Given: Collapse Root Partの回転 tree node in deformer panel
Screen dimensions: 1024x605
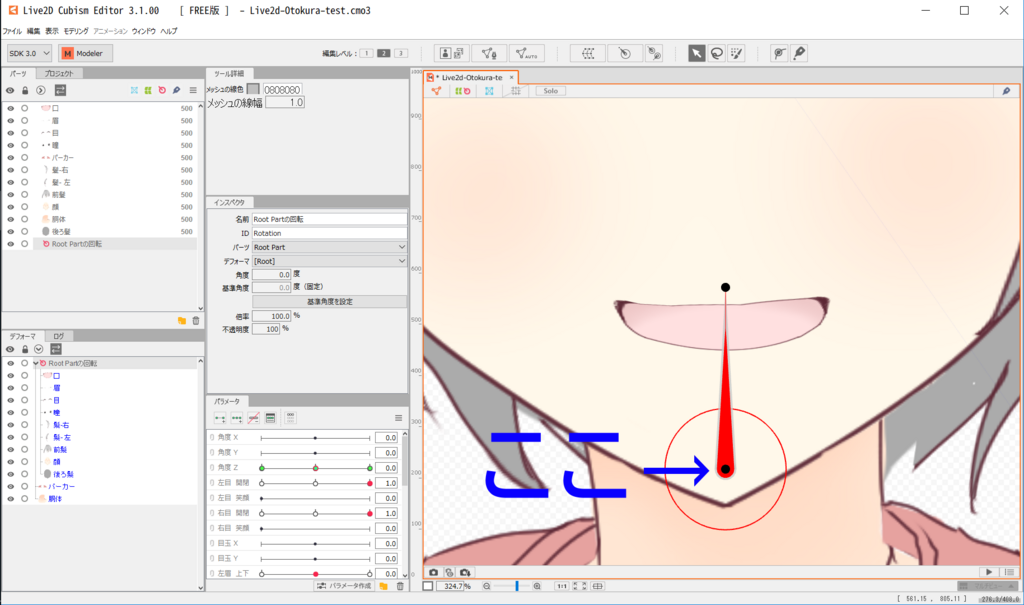Looking at the screenshot, I should click(x=35, y=363).
